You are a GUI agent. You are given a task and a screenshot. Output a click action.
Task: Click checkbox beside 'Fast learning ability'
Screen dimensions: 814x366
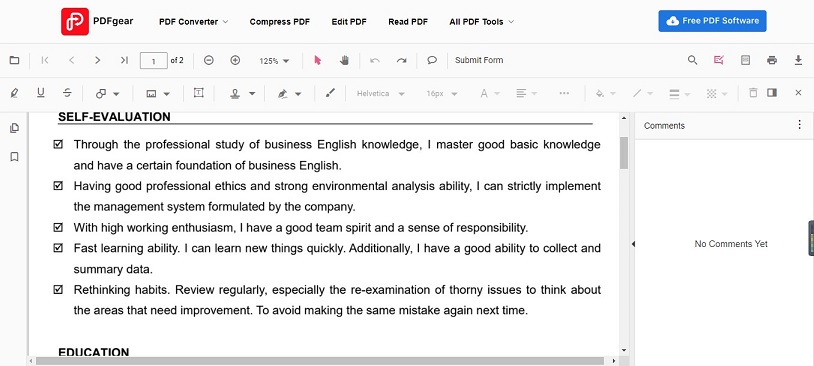click(58, 248)
